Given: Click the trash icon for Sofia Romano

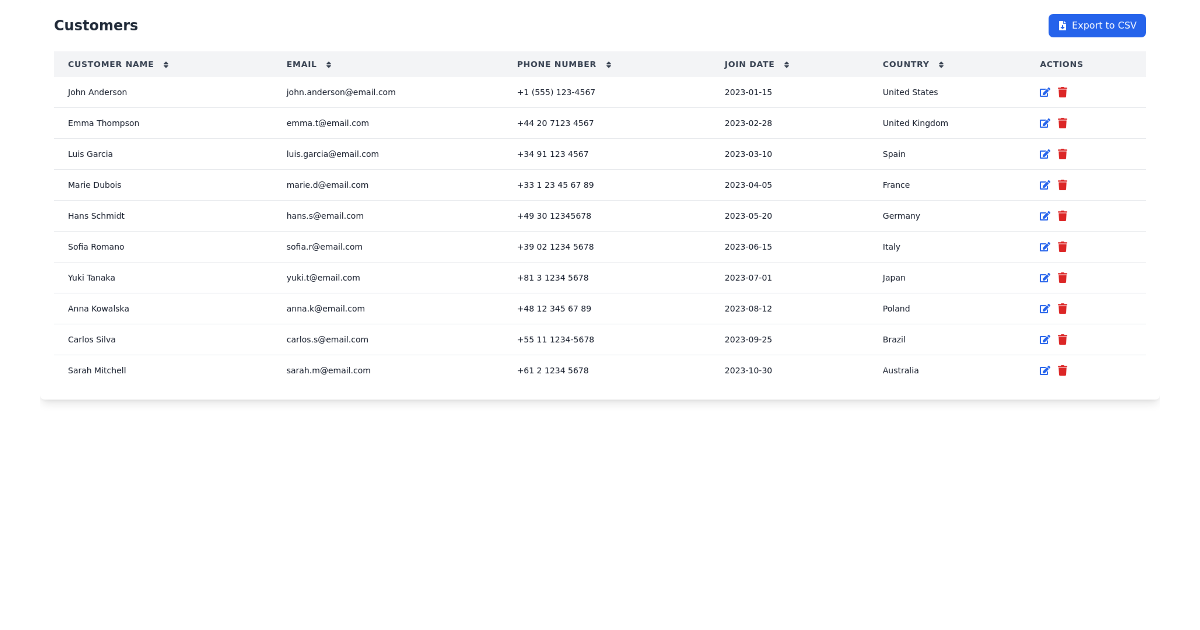Looking at the screenshot, I should click(1062, 247).
